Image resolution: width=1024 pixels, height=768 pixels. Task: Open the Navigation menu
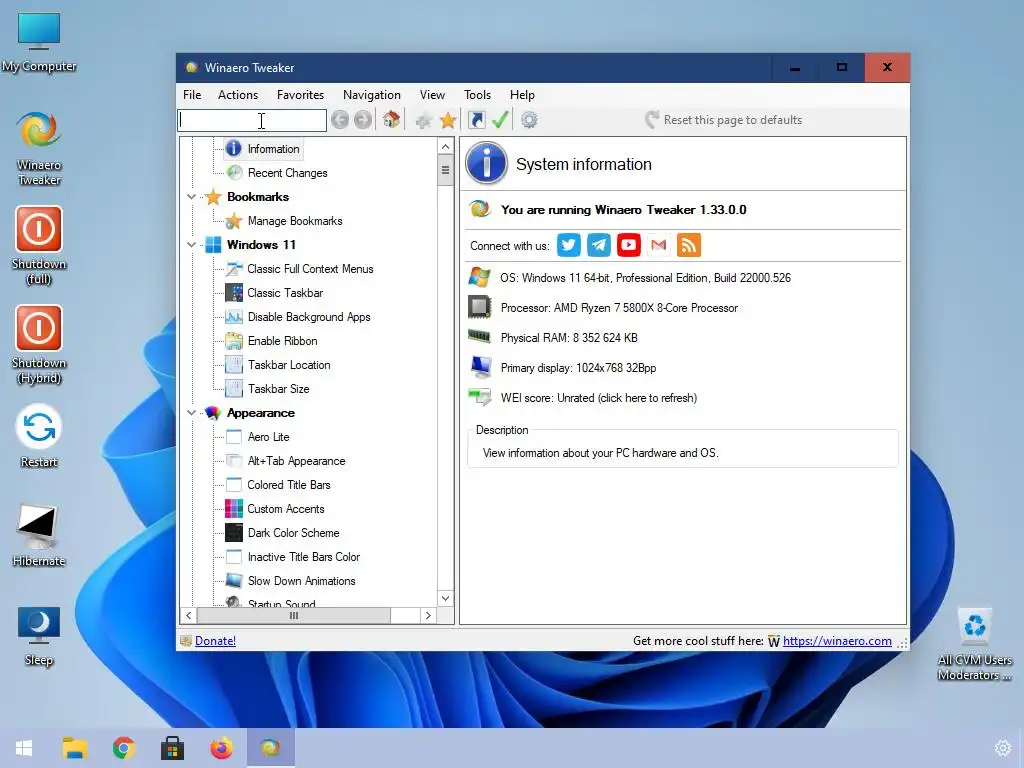pyautogui.click(x=372, y=95)
